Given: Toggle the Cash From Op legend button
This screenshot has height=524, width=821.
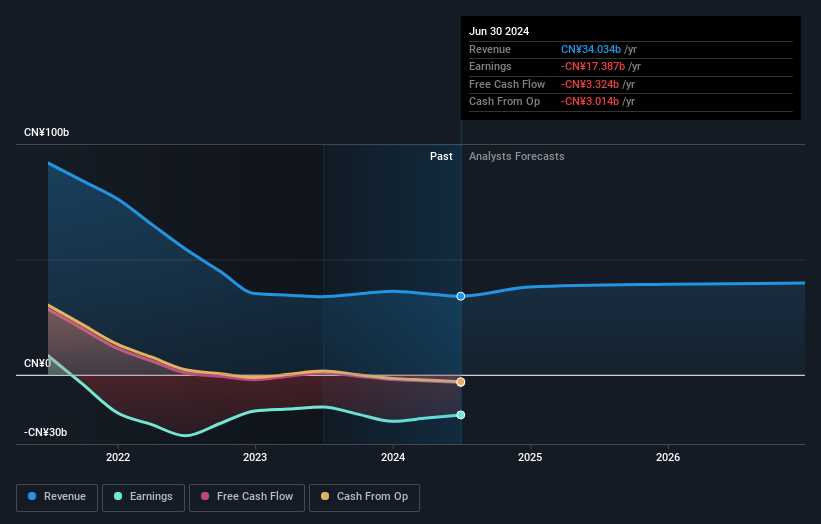Looking at the screenshot, I should (364, 497).
